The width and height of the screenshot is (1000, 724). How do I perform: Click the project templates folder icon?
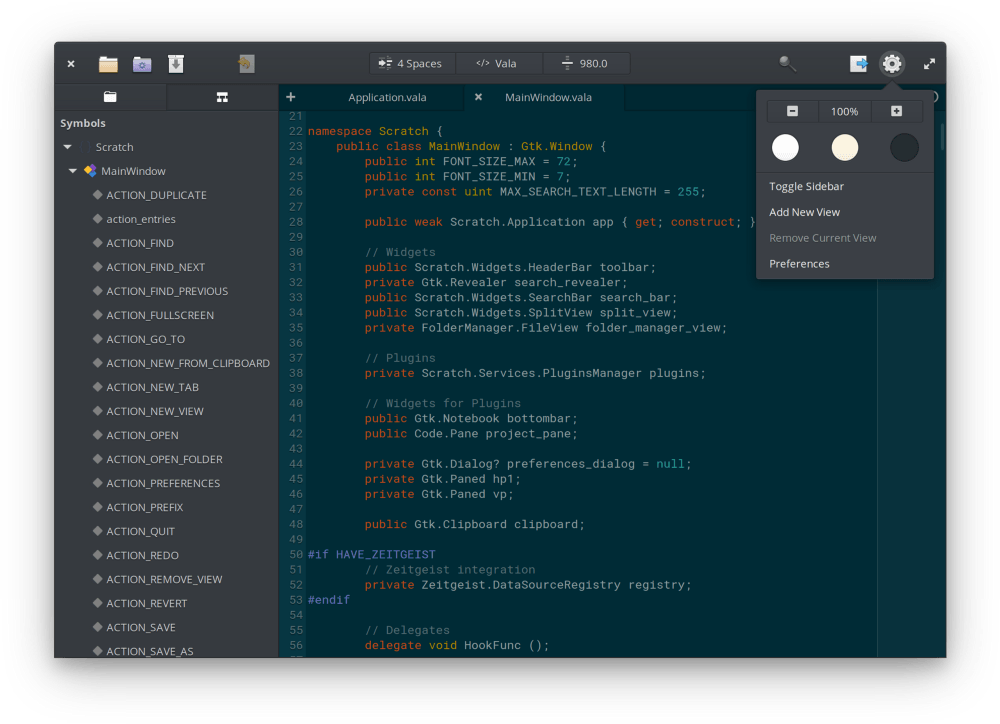pyautogui.click(x=142, y=64)
